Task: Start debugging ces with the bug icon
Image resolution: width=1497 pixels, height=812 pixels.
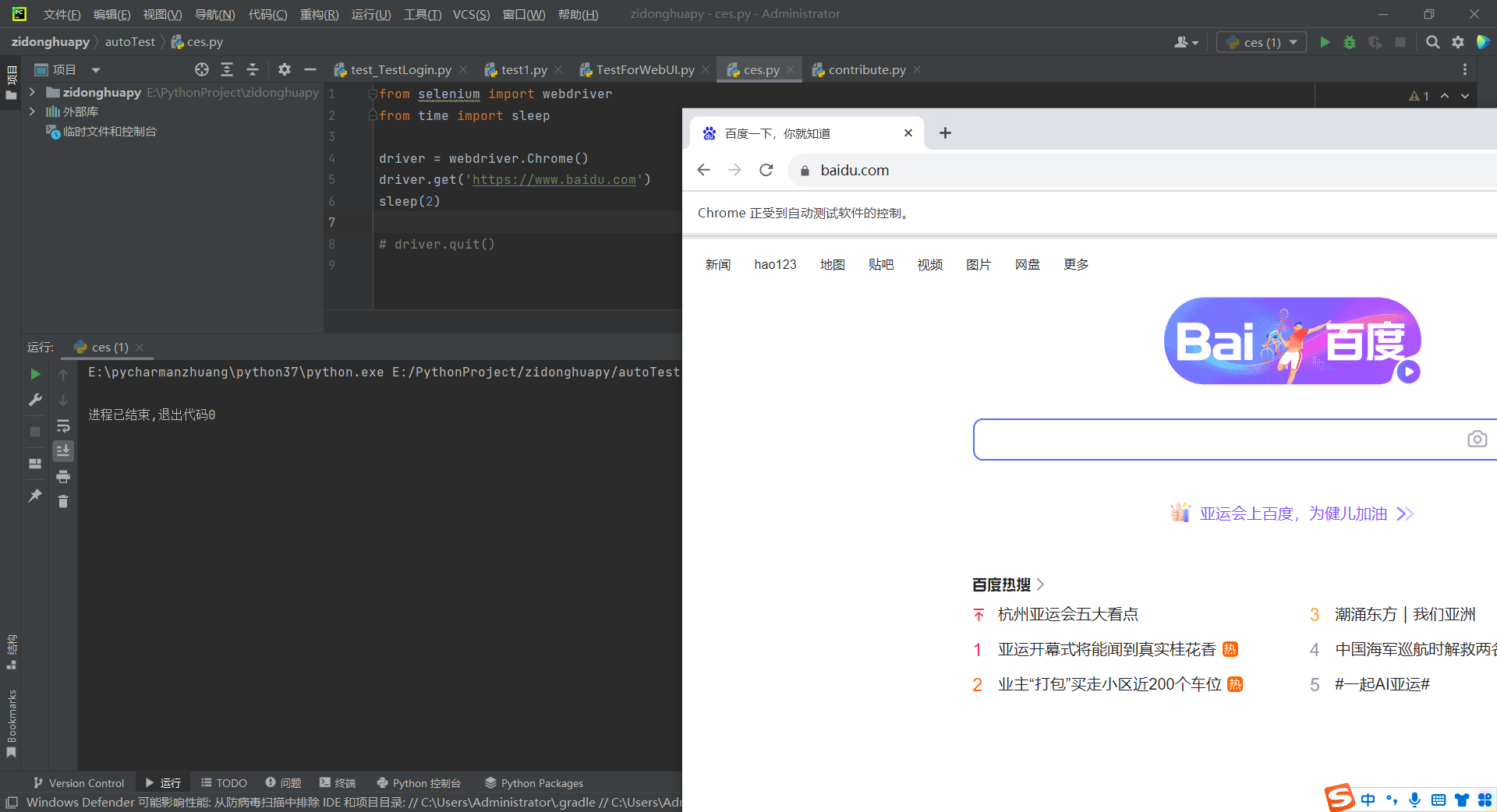Action: point(1350,42)
